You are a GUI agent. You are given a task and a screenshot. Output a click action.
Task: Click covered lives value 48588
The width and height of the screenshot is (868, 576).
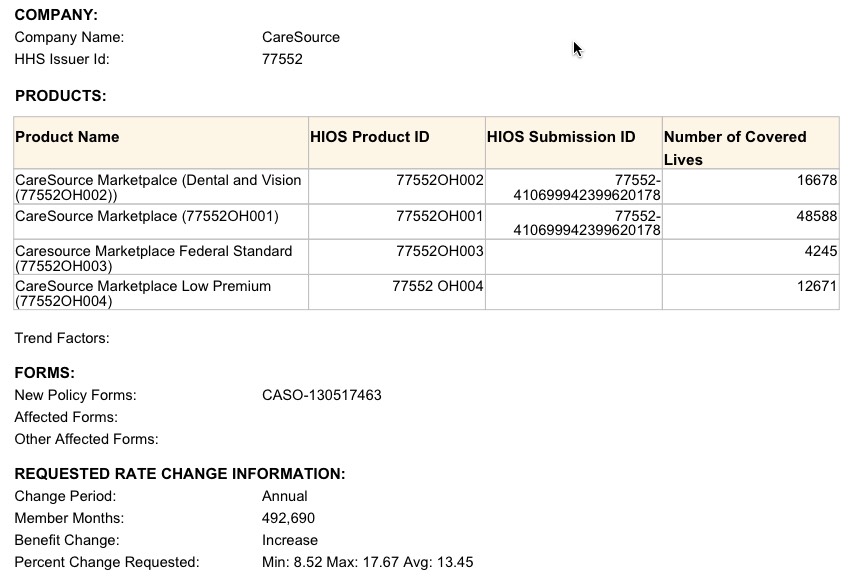click(816, 216)
